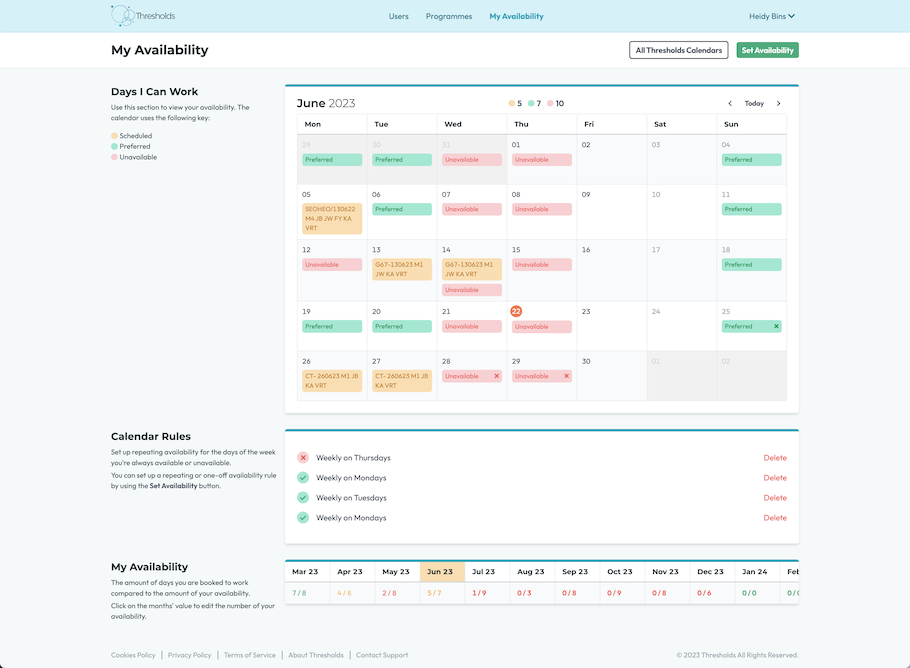Remove Unavailable entry on June 29
The height and width of the screenshot is (668, 910).
[566, 376]
